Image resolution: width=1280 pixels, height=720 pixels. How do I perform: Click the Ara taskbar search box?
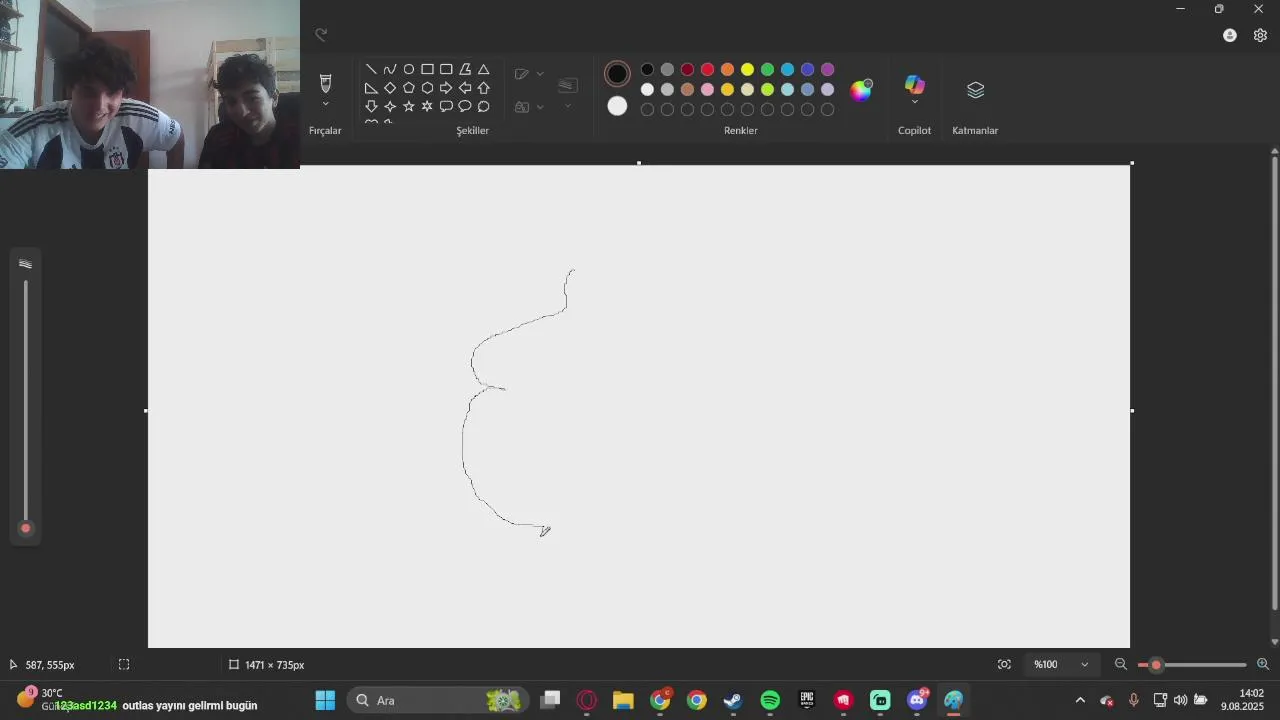[438, 700]
